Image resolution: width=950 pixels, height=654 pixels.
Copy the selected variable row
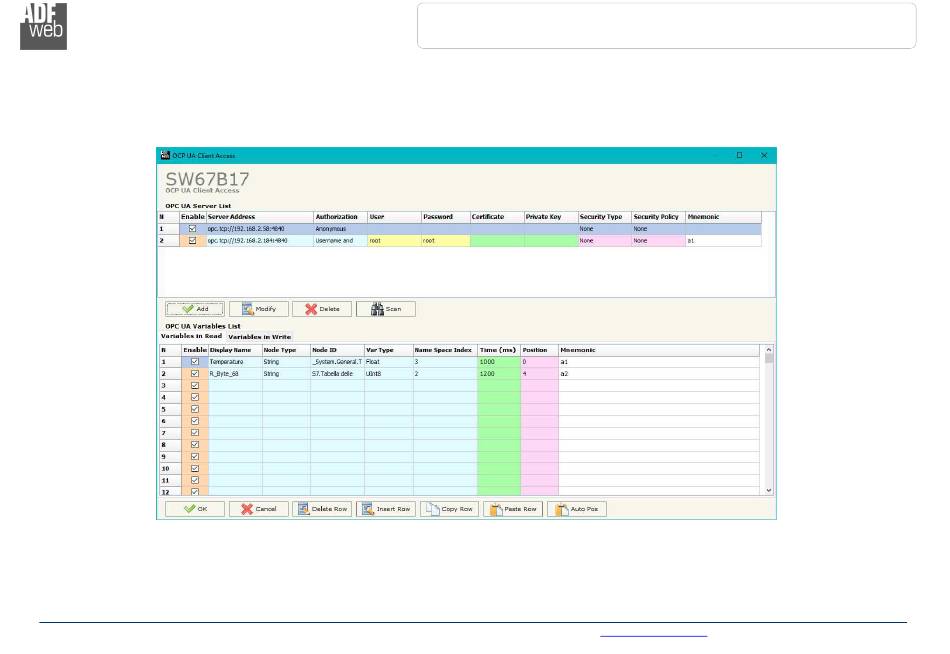click(449, 509)
